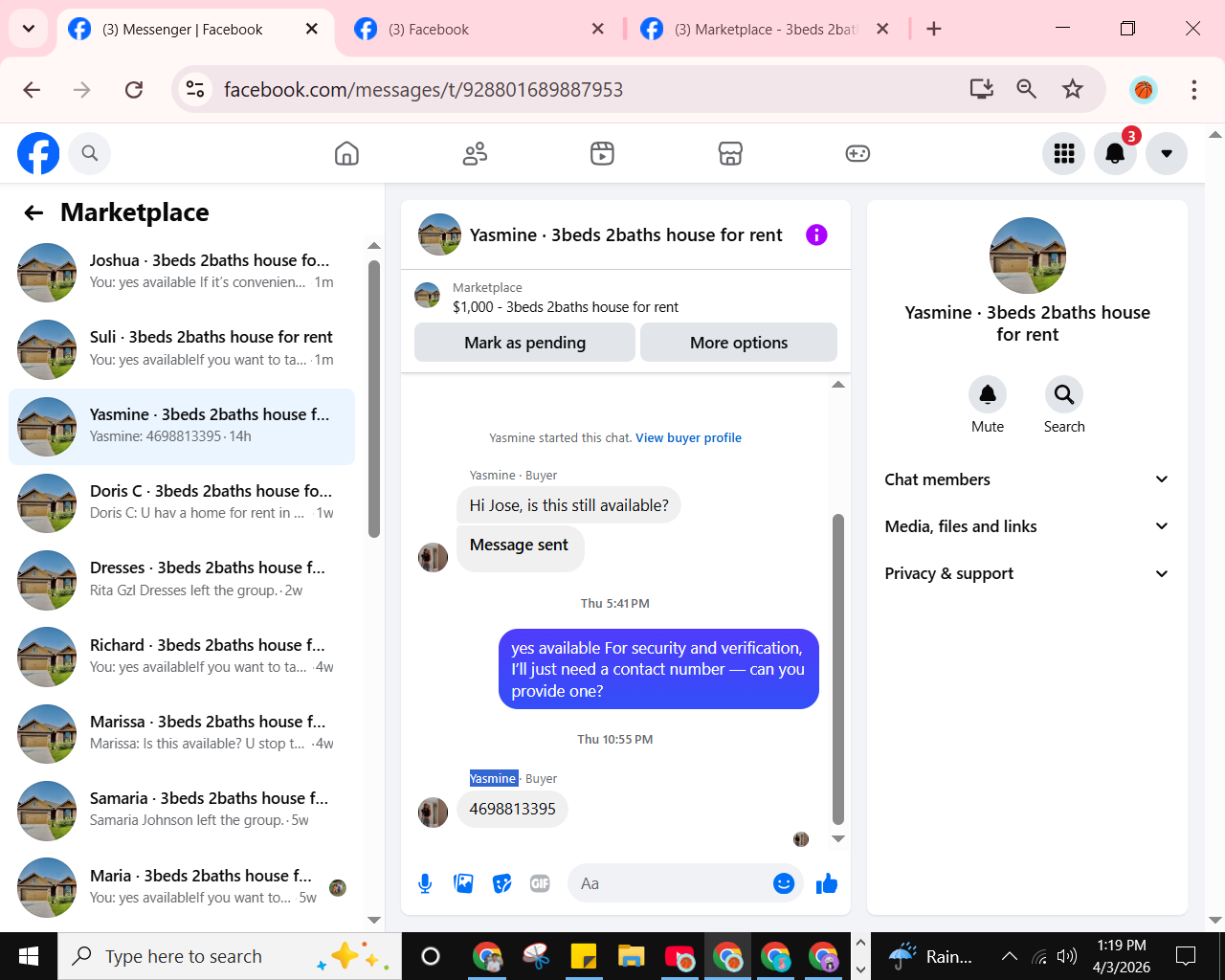Send a voice clip with microphone icon
The height and width of the screenshot is (980, 1225).
[x=426, y=883]
